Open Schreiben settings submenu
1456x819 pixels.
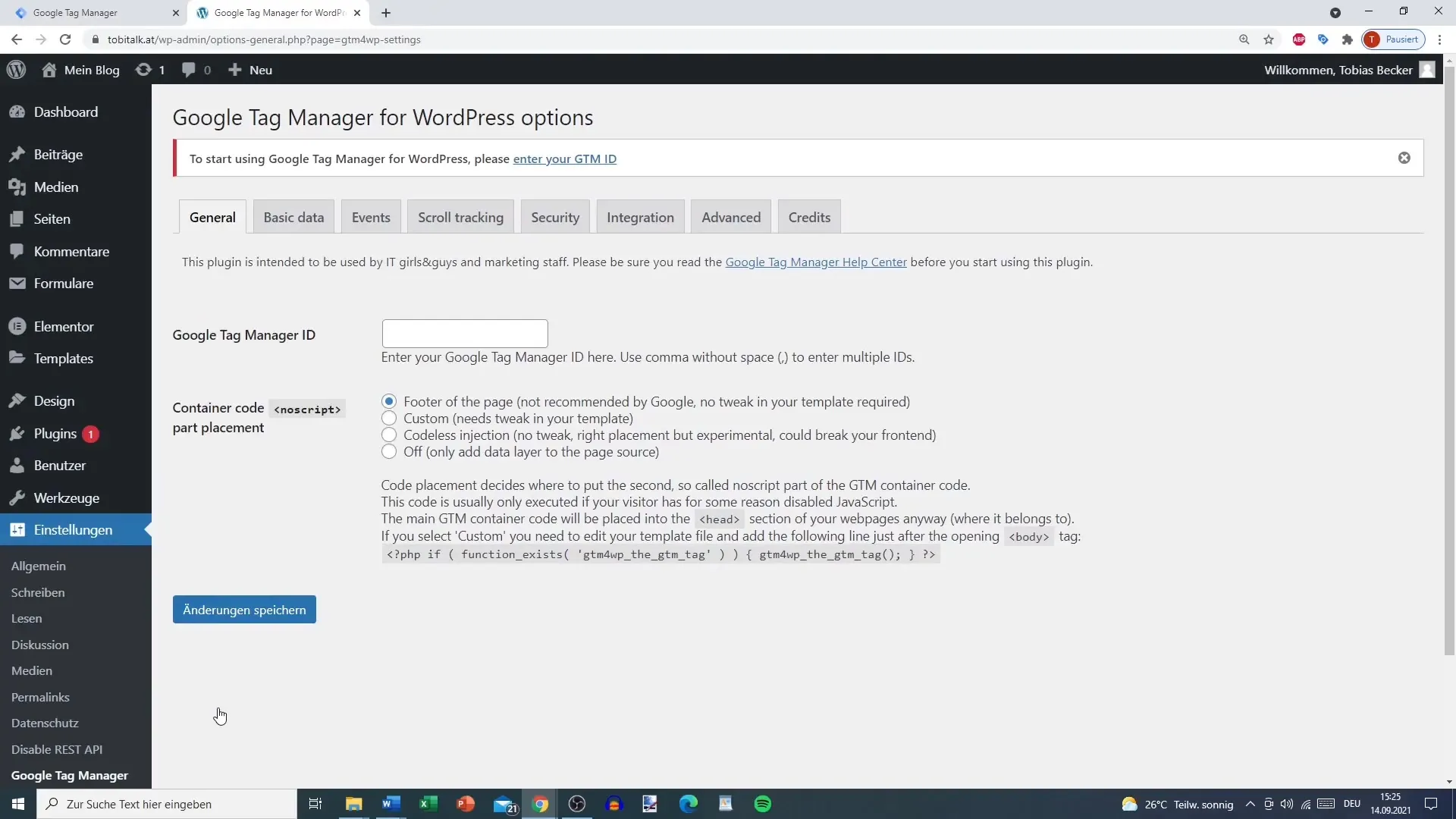[38, 592]
